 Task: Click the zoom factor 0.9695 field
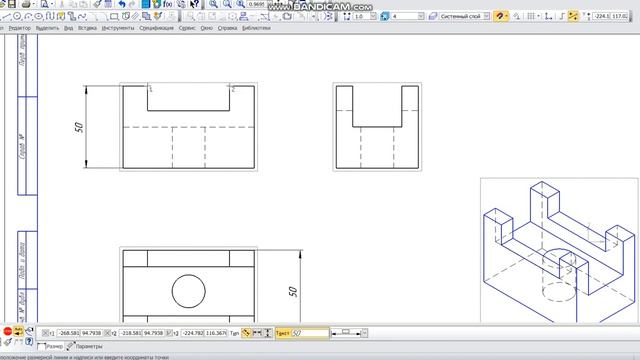[256, 4]
